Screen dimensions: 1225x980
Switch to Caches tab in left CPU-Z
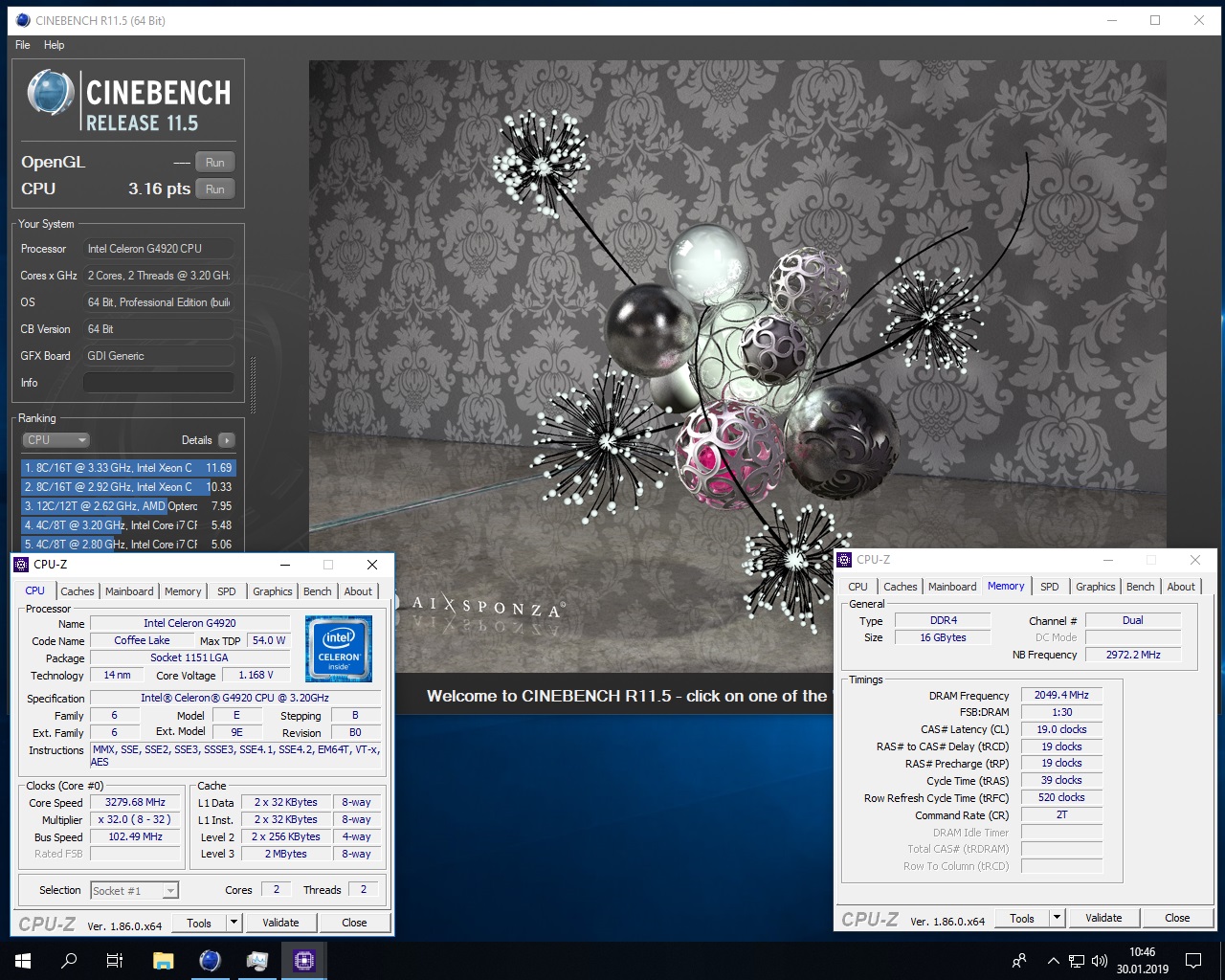pos(78,591)
